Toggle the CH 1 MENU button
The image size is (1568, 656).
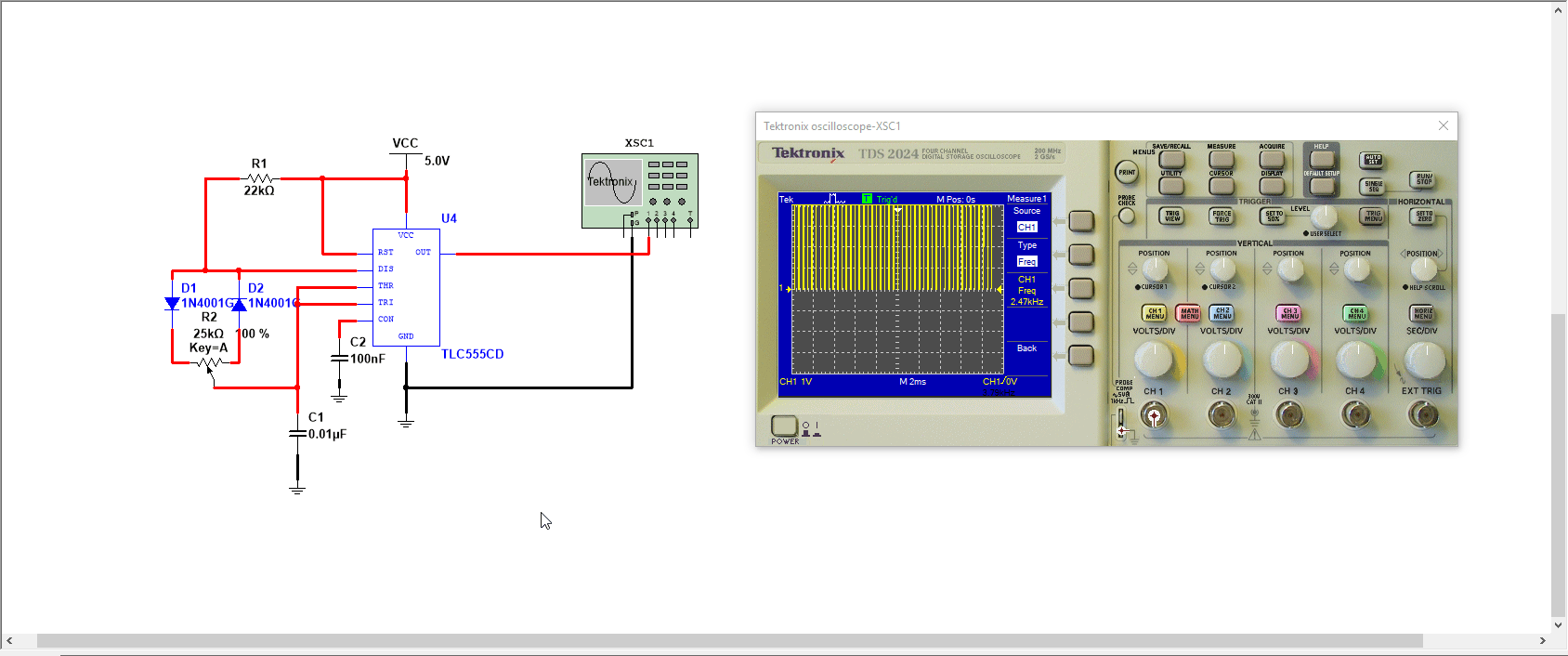click(1155, 313)
